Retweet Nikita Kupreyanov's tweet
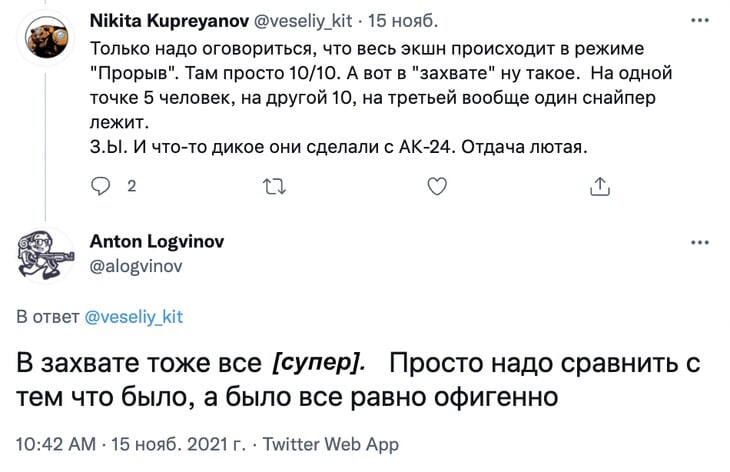 tap(274, 187)
